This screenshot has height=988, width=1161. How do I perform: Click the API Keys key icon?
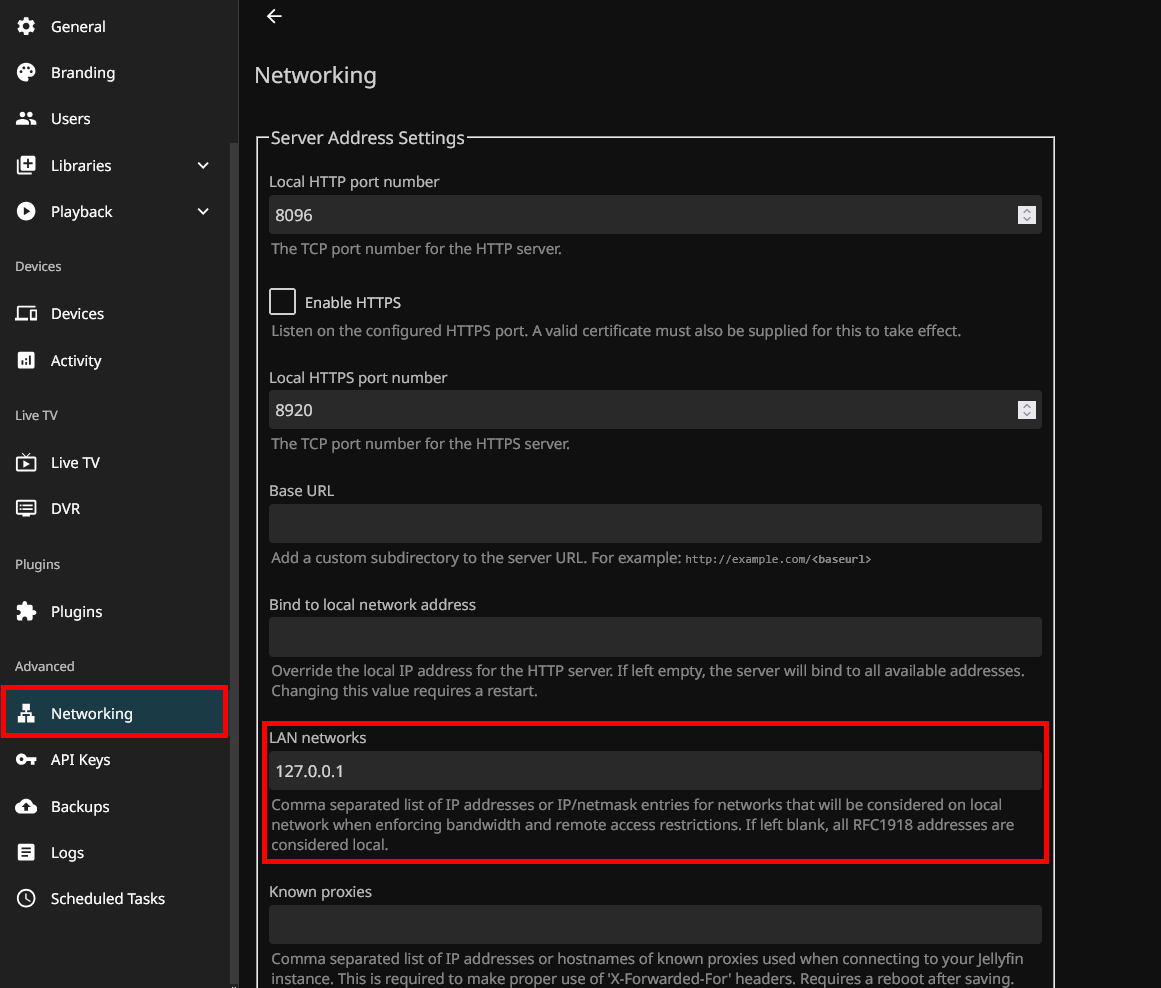coord(27,760)
